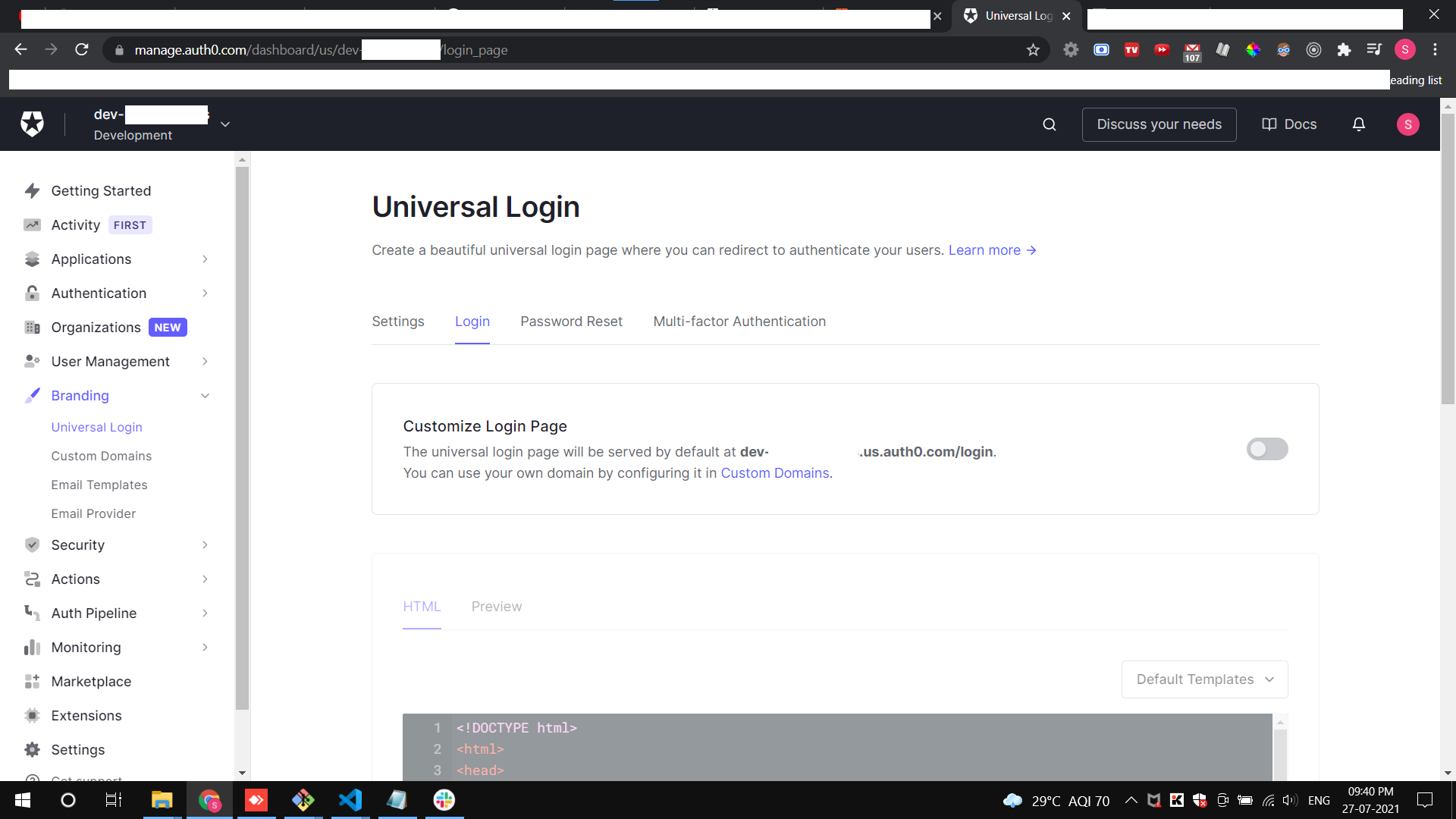Click the Monitoring bar chart icon

click(x=32, y=648)
